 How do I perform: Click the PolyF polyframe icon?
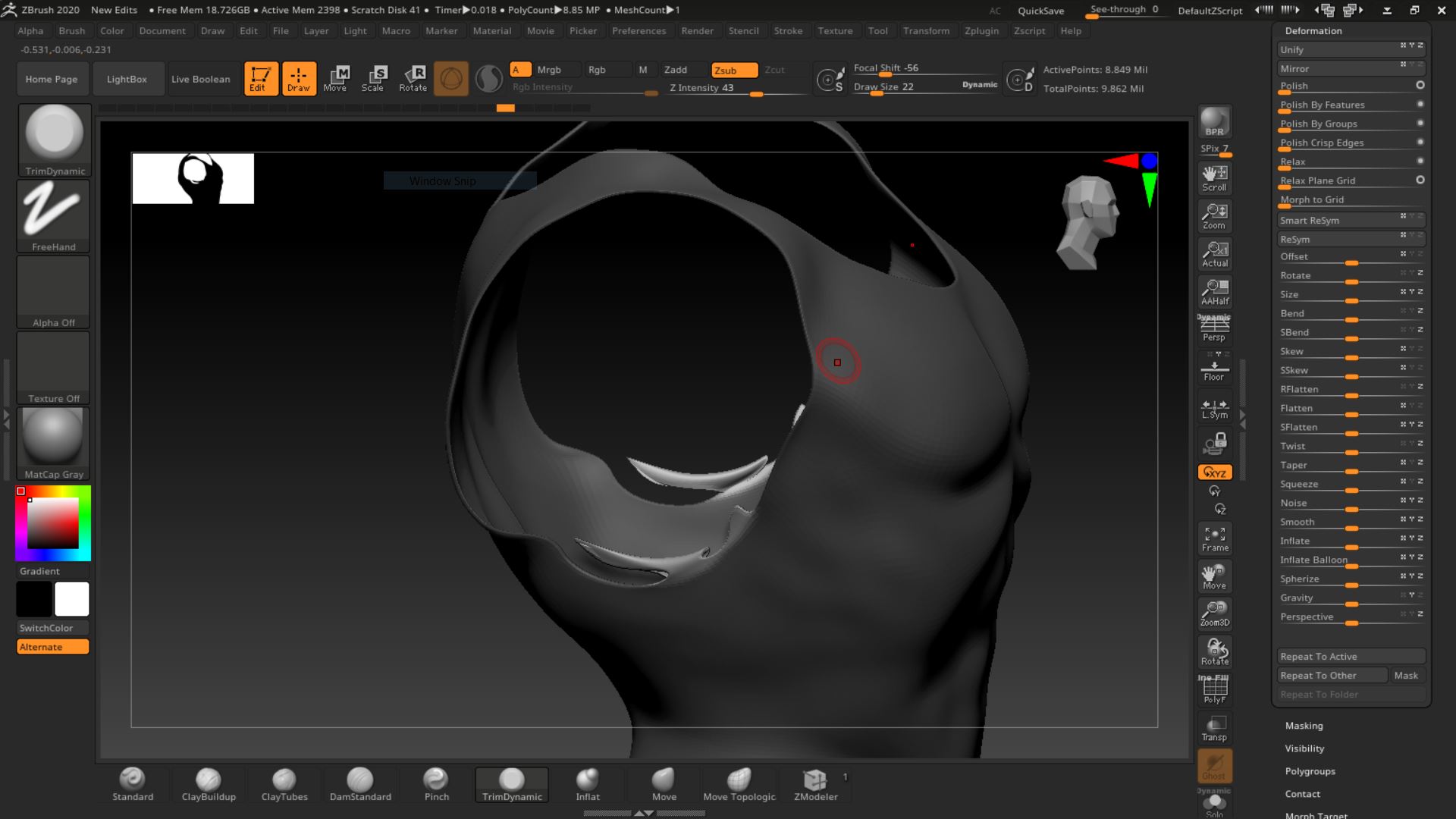point(1214,689)
